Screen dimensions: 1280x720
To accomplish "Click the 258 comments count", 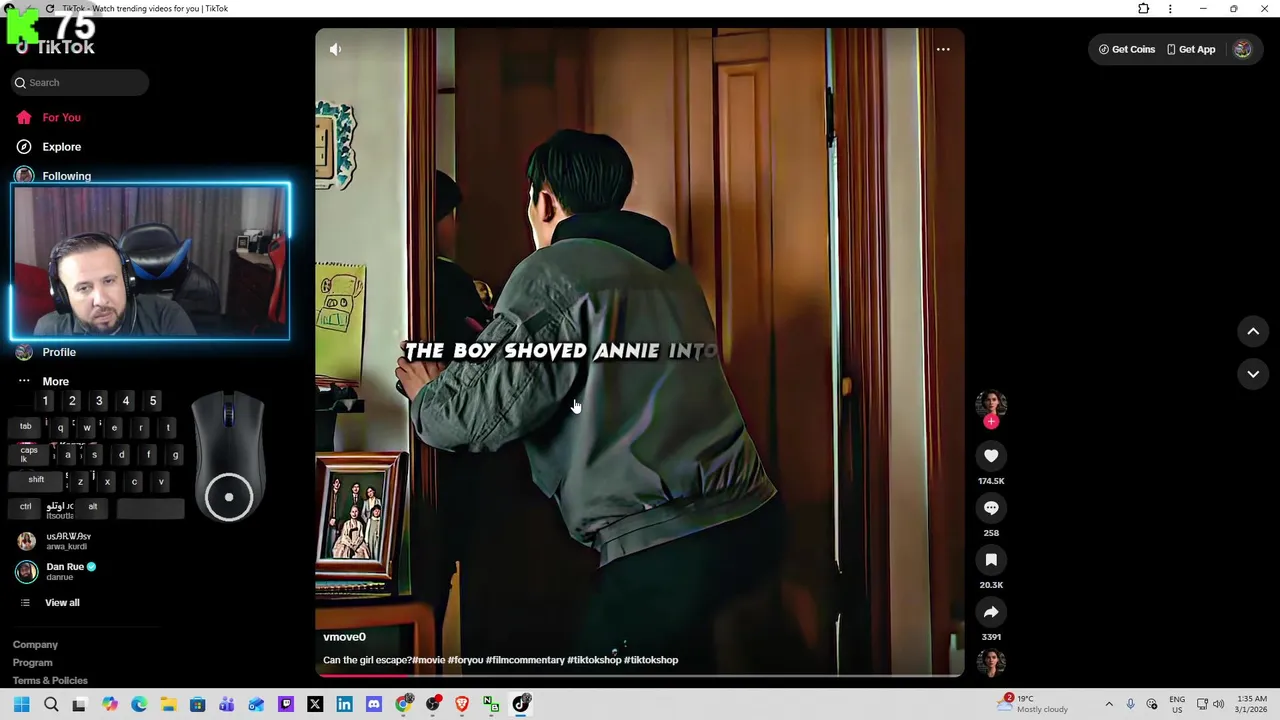I will (991, 533).
